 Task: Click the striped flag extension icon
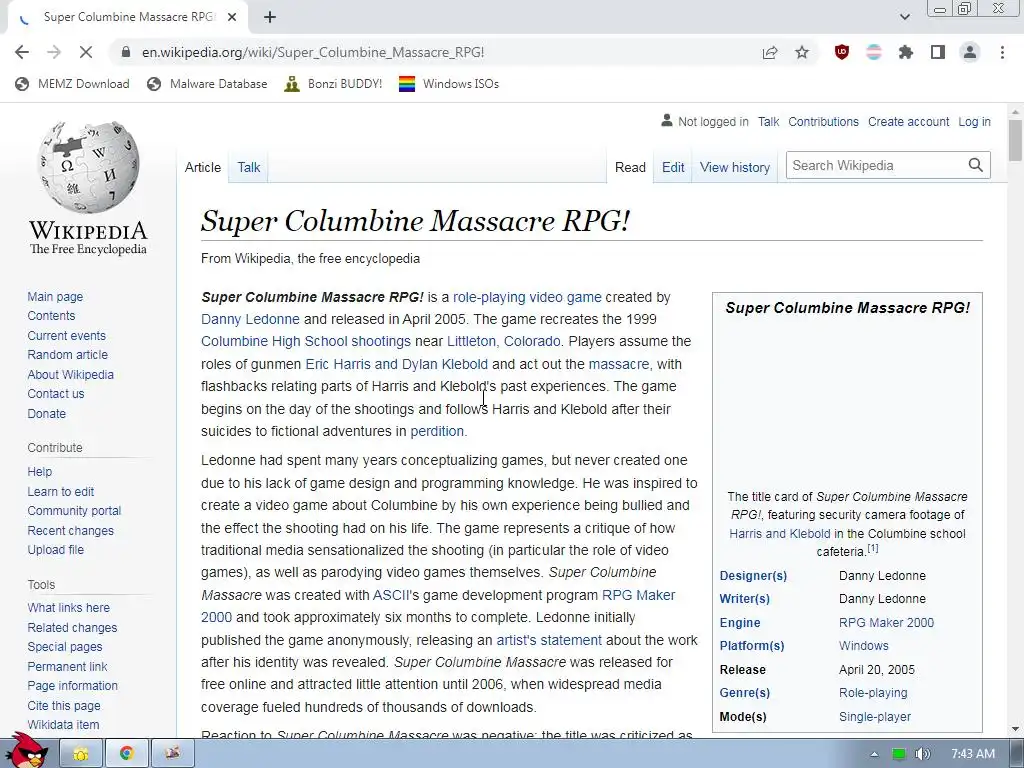pos(874,52)
